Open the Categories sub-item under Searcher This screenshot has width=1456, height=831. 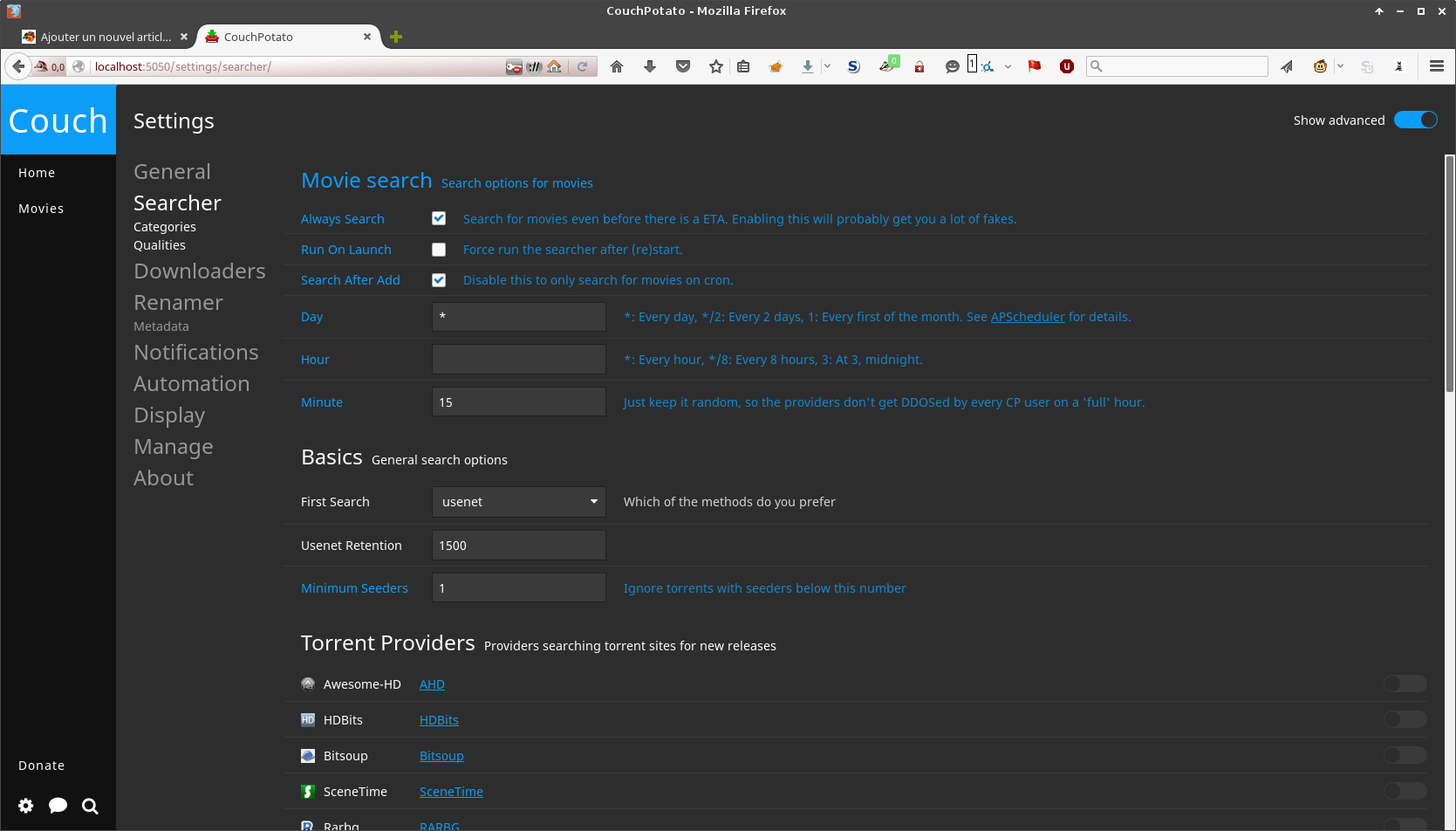pos(165,227)
